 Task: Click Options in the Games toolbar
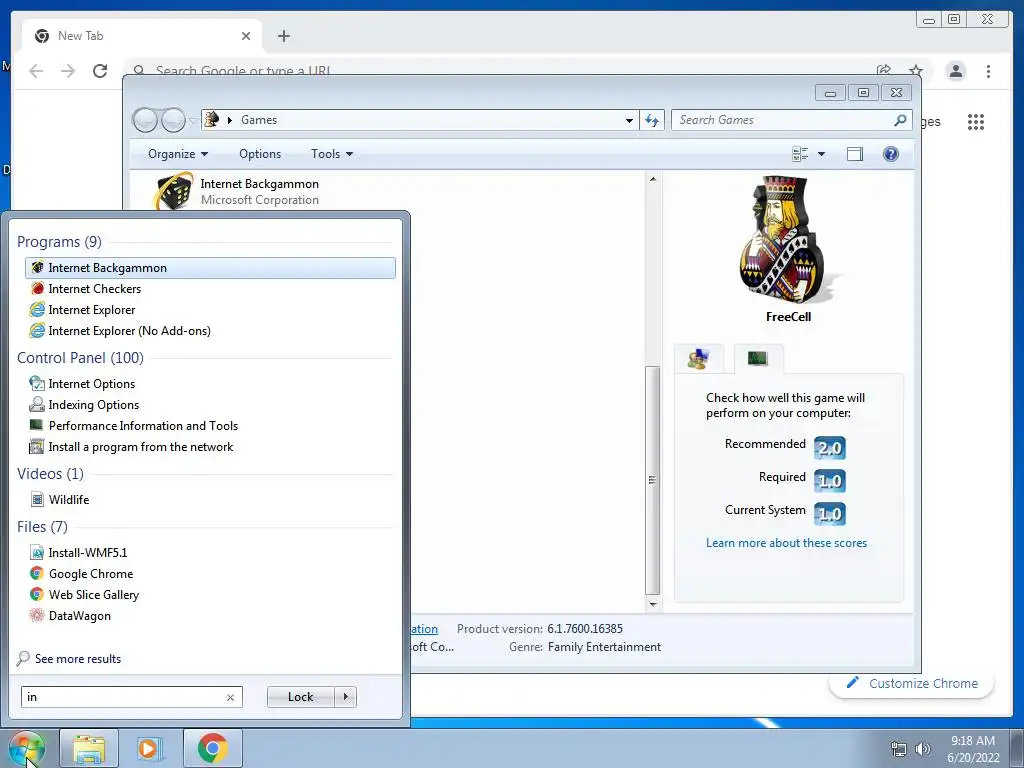[260, 154]
